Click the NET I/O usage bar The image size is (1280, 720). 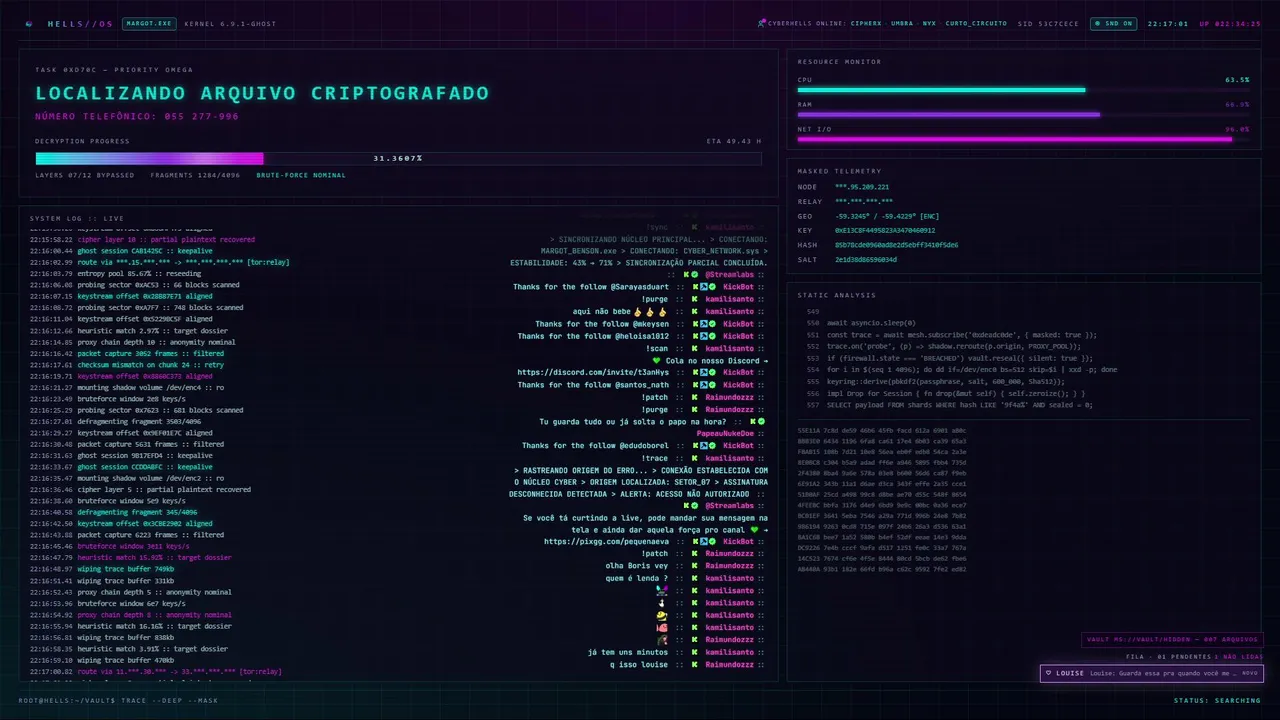(1023, 139)
